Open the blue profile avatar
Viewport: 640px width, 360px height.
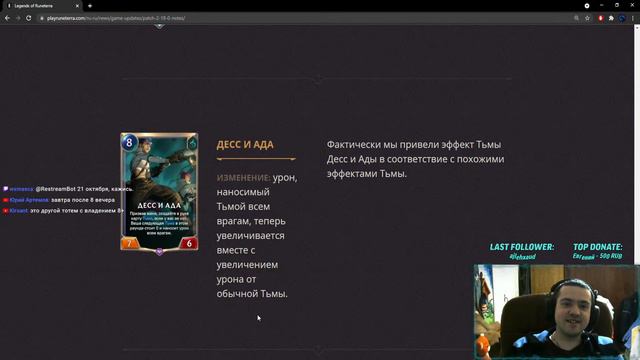(x=622, y=18)
